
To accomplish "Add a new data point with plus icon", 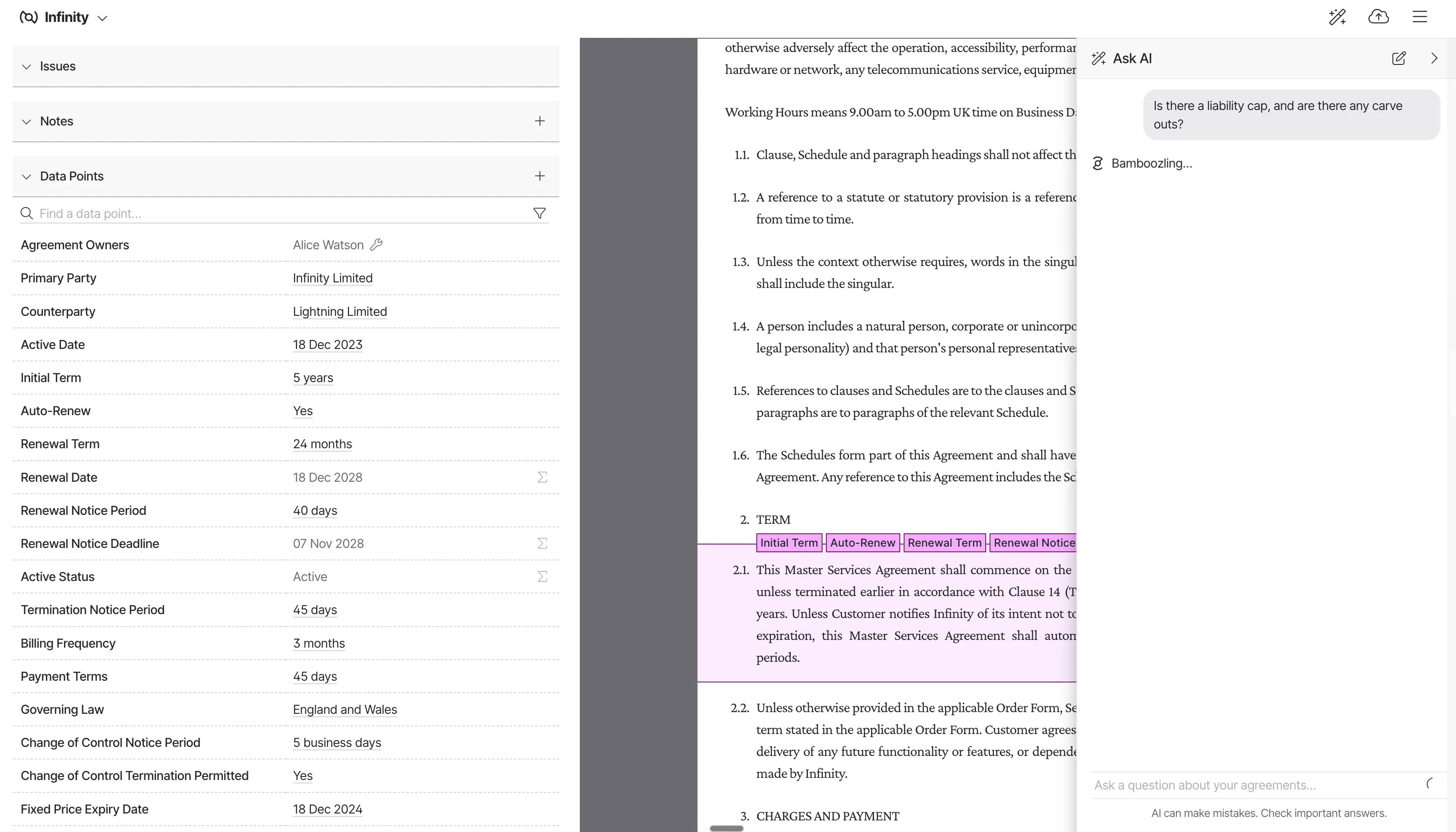I will point(539,176).
